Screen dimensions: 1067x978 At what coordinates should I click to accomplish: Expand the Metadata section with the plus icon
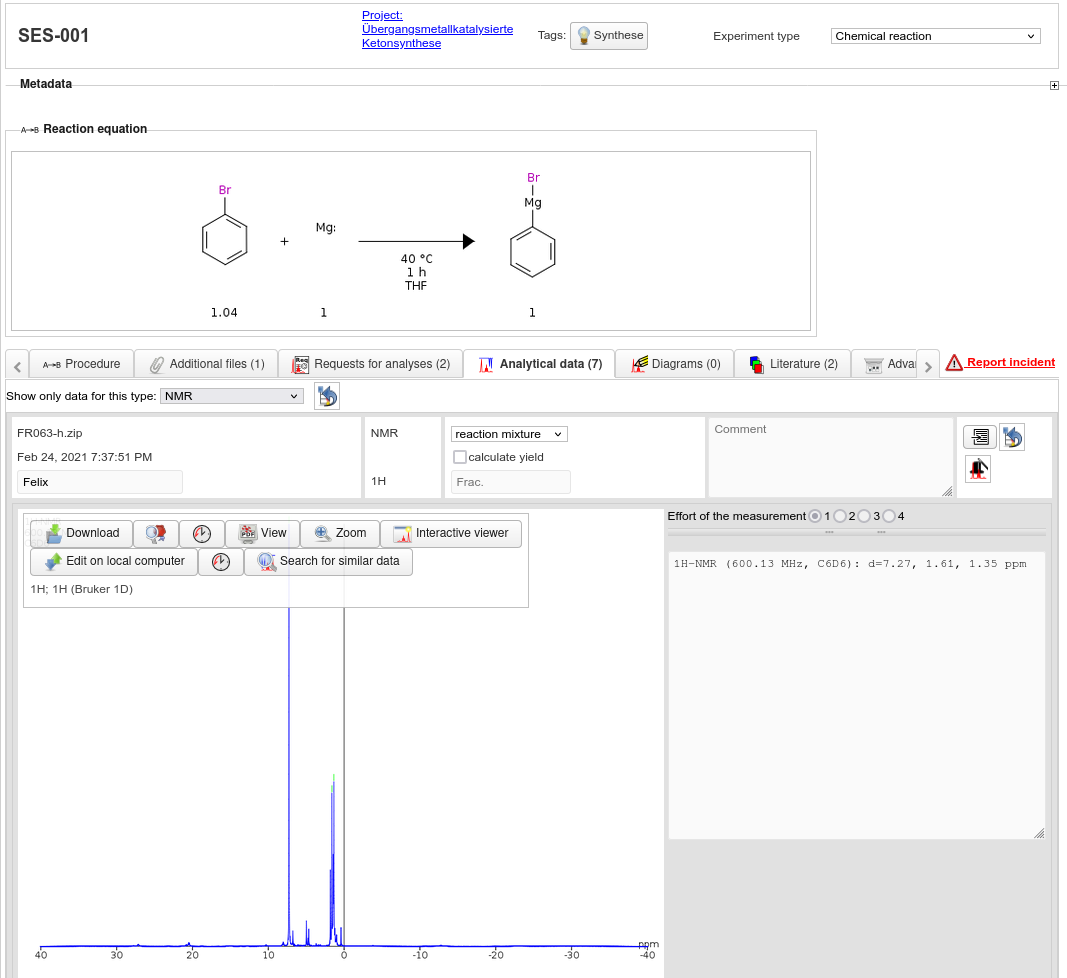[1054, 86]
